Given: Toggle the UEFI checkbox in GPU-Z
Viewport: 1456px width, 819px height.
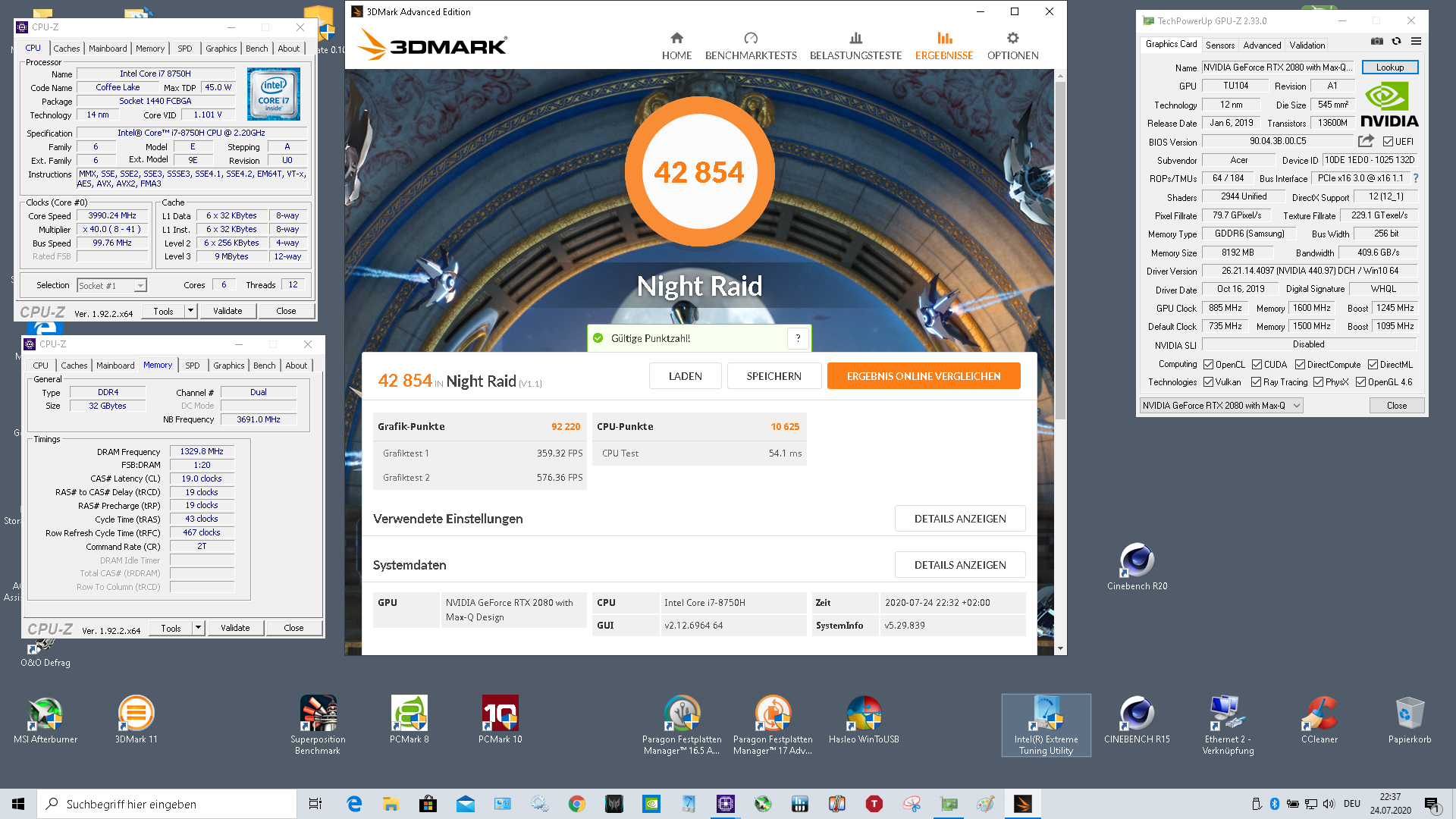Looking at the screenshot, I should [1388, 142].
